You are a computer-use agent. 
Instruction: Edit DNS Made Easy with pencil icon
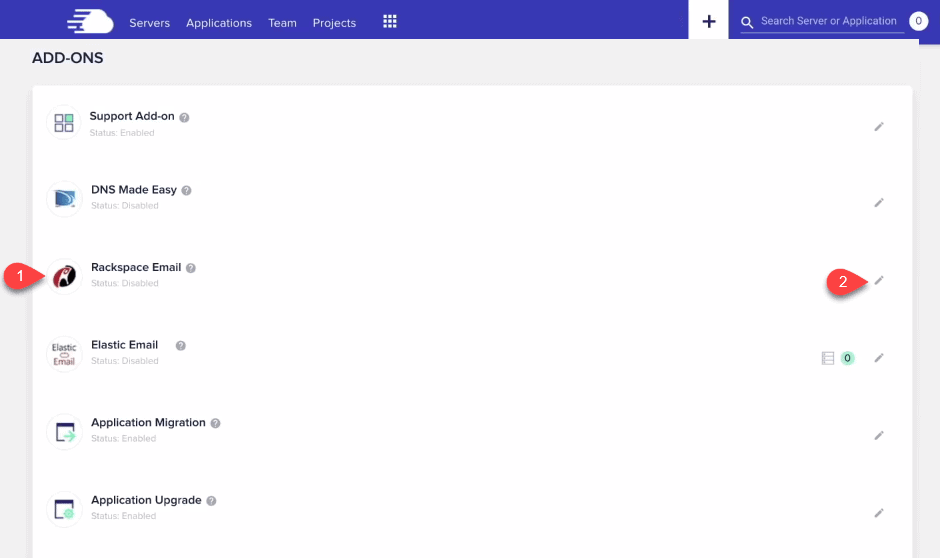[x=879, y=203]
